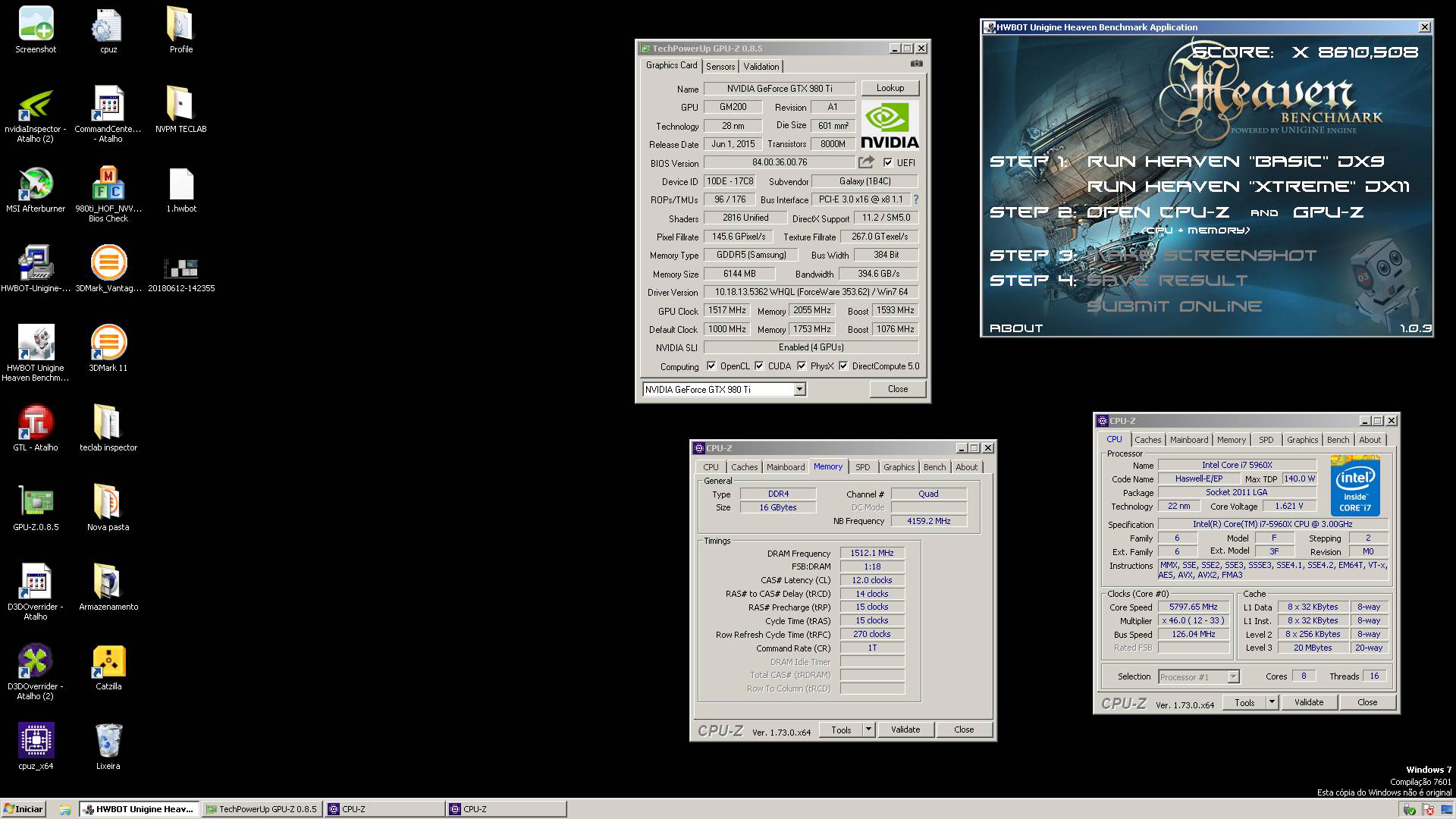
Task: Toggle OpenCL checkbox in GPU-Z
Action: [711, 366]
